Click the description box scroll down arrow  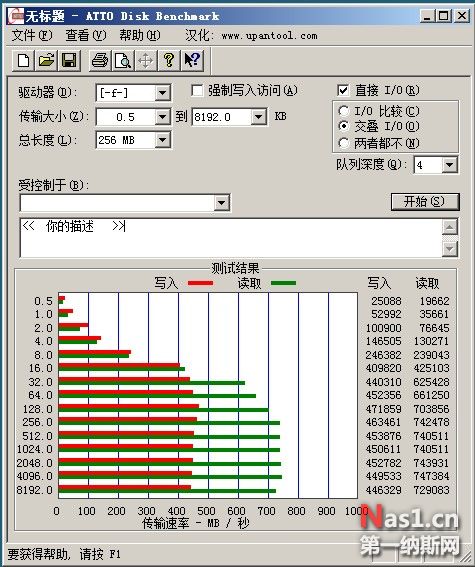tap(450, 249)
